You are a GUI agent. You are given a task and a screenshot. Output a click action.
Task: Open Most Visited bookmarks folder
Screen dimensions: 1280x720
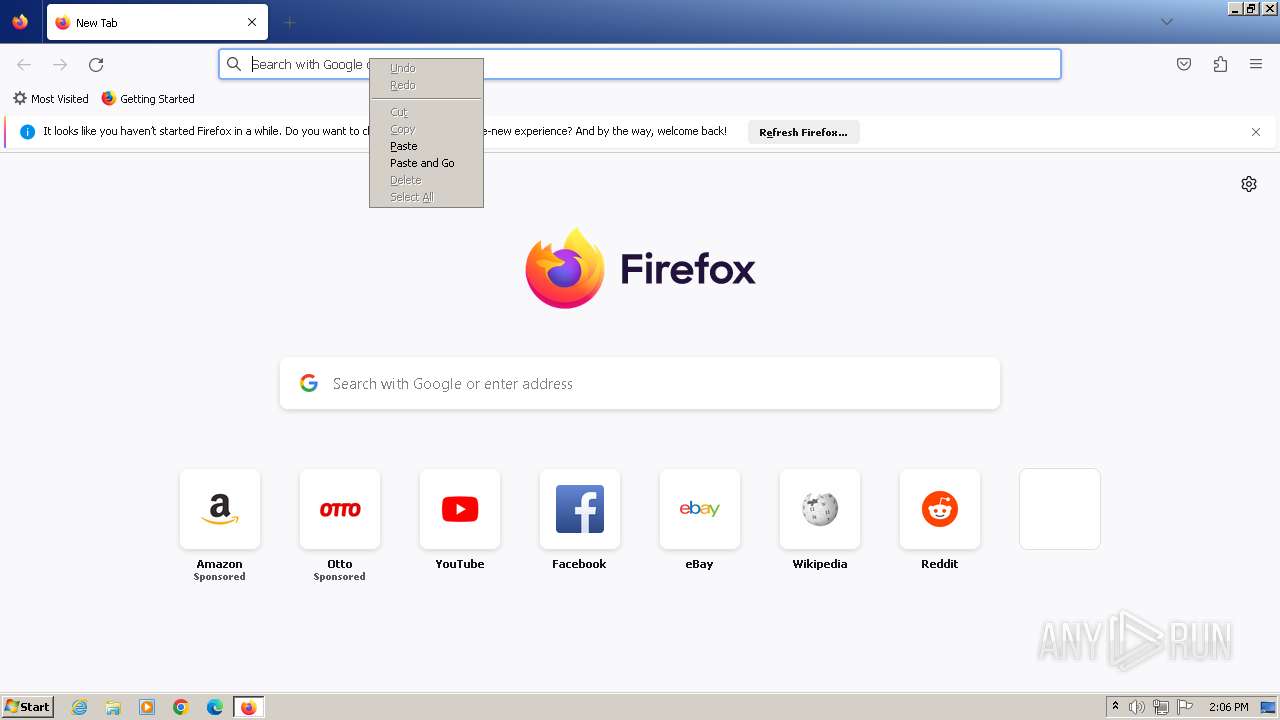(51, 99)
